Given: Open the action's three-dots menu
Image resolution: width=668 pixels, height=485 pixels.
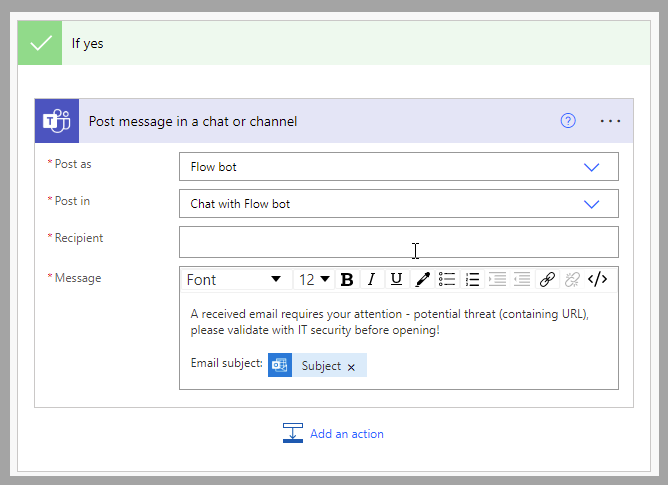Looking at the screenshot, I should point(610,121).
